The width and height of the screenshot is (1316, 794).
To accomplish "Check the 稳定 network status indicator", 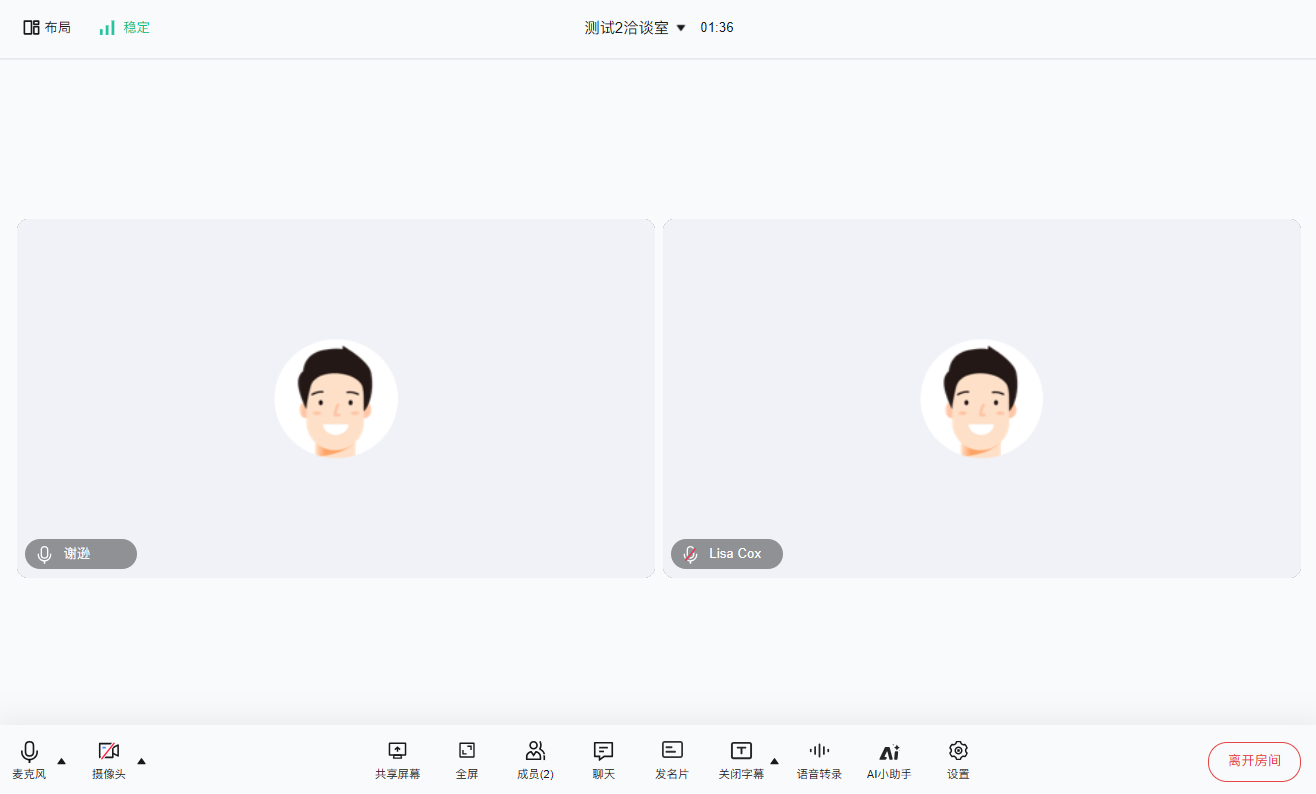I will pos(124,28).
